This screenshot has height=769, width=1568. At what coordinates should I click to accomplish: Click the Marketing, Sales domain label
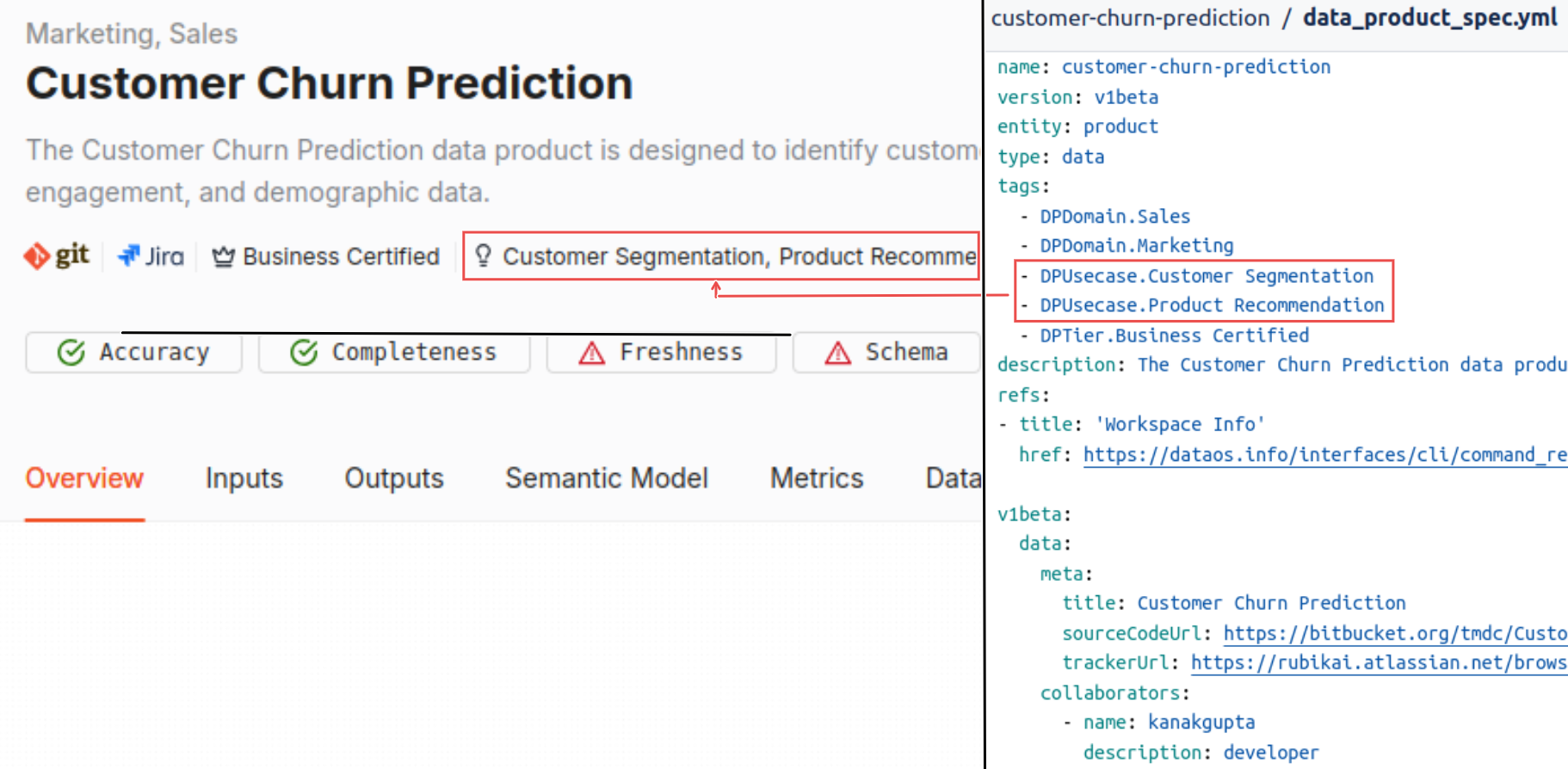132,34
